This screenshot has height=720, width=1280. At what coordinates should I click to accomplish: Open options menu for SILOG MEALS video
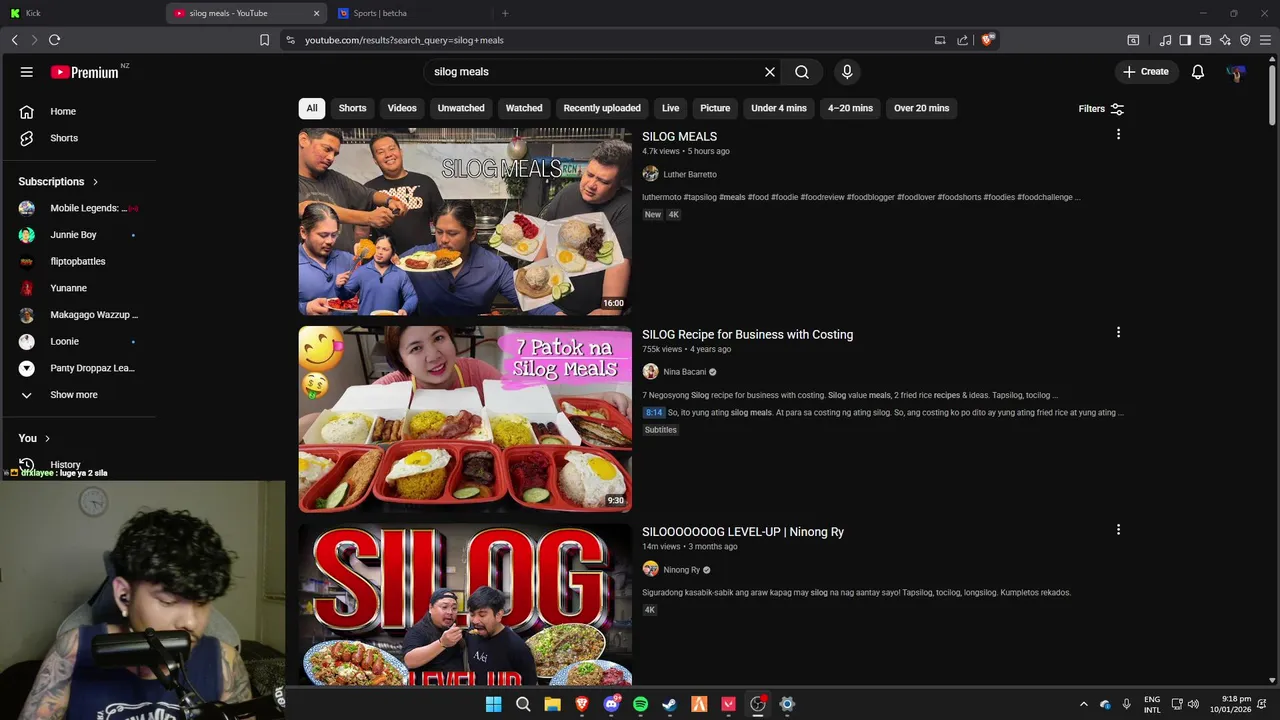[1118, 134]
